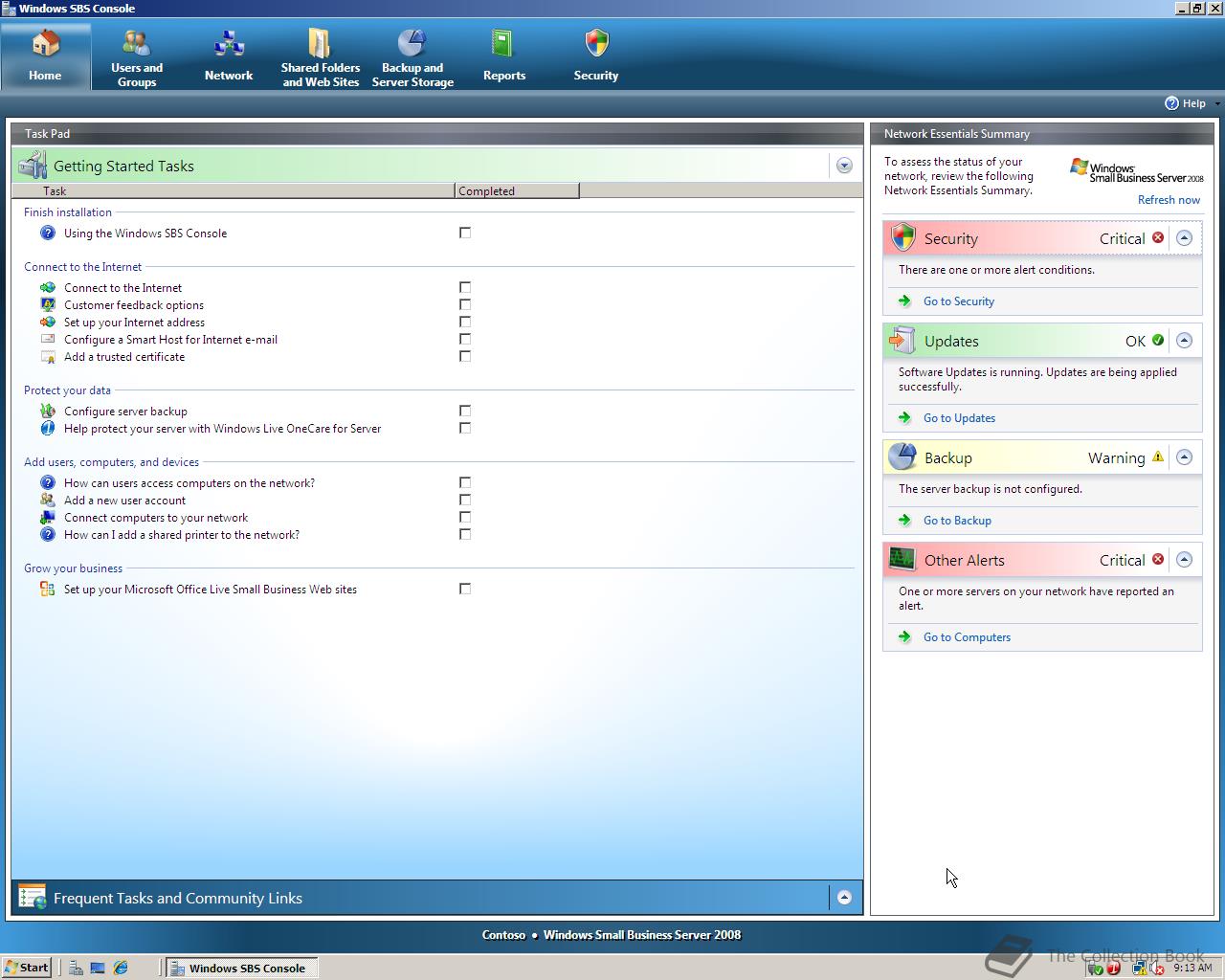The height and width of the screenshot is (980, 1225).
Task: Collapse the Security summary section
Action: pos(1184,237)
